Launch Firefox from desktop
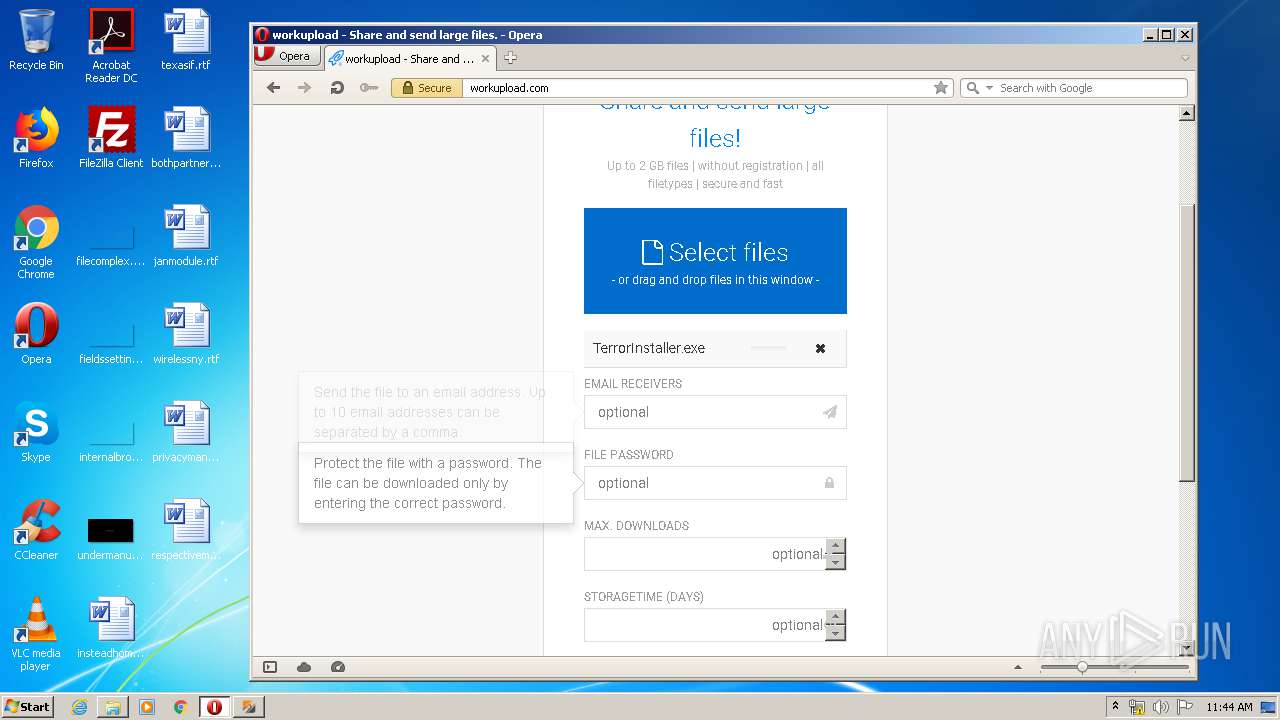This screenshot has height=720, width=1280. click(36, 138)
